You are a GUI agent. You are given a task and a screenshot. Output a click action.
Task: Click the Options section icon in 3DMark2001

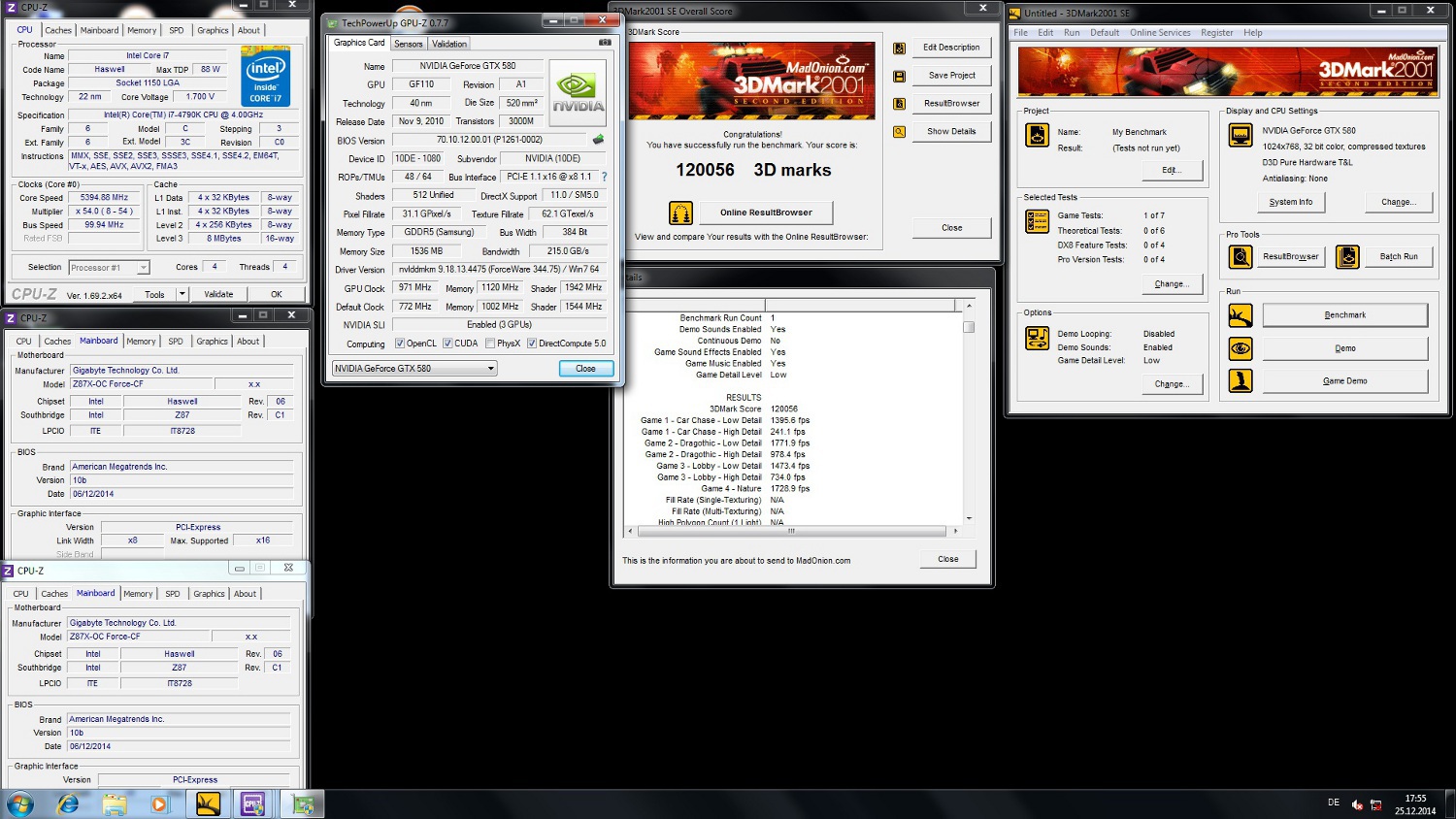(x=1037, y=338)
